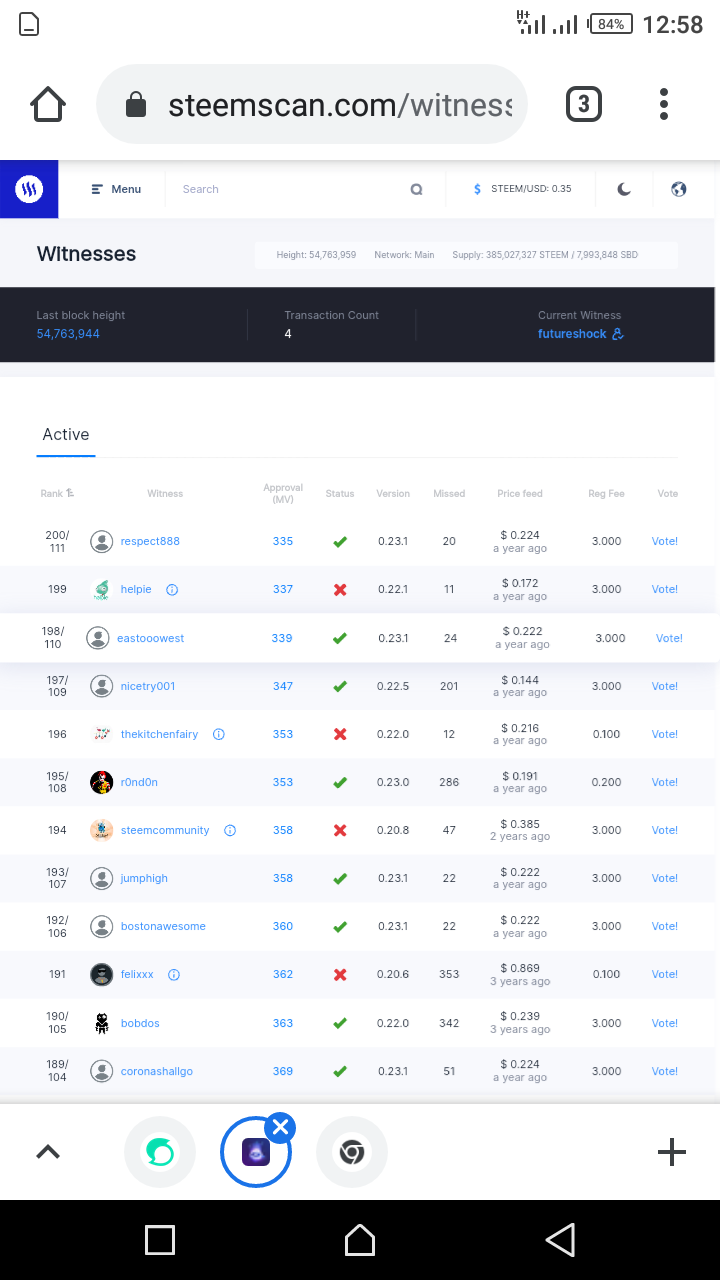
Task: Tap the steemscan.com address bar
Action: pyautogui.click(x=311, y=104)
